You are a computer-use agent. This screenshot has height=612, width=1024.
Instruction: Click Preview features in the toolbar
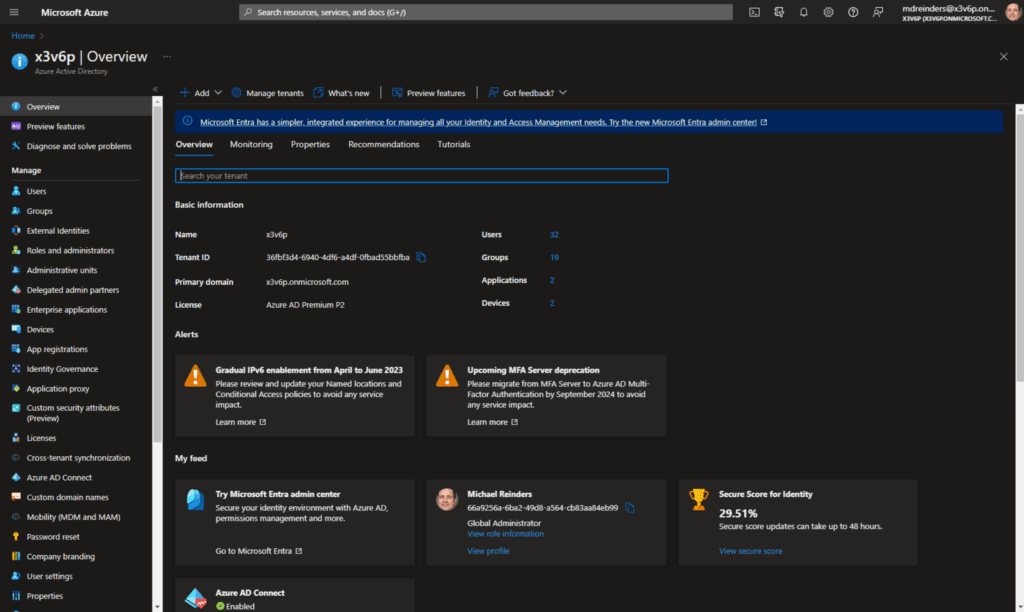click(428, 93)
